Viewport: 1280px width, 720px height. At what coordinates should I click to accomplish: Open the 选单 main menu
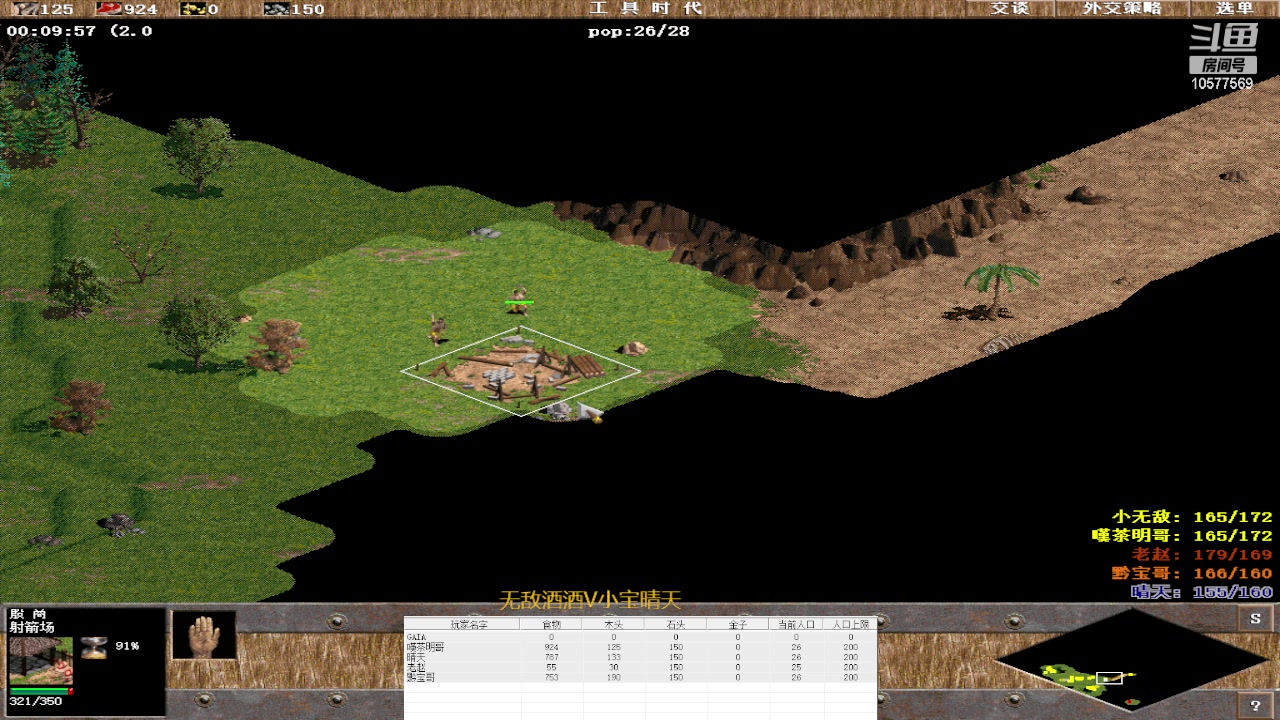point(1234,8)
